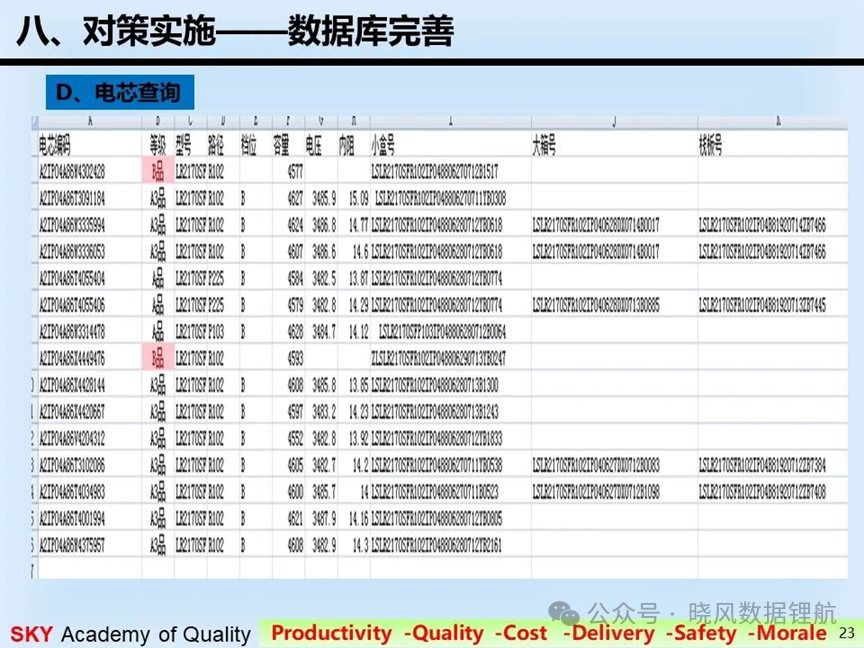Click capacity value '4579'
Viewport: 864px width, 648px height.
(295, 305)
